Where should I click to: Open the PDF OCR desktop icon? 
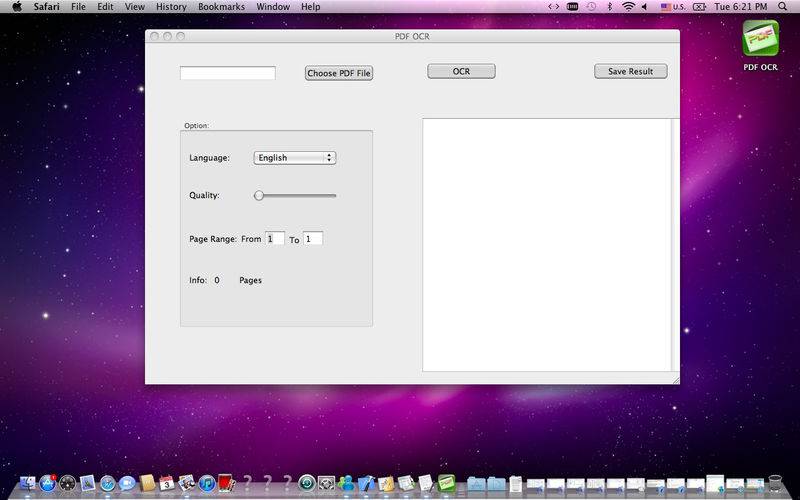pyautogui.click(x=760, y=42)
